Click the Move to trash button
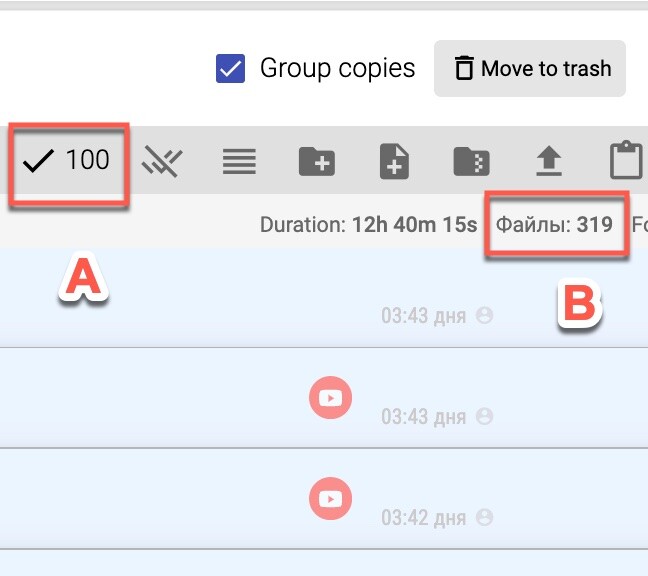This screenshot has height=576, width=648. [530, 69]
